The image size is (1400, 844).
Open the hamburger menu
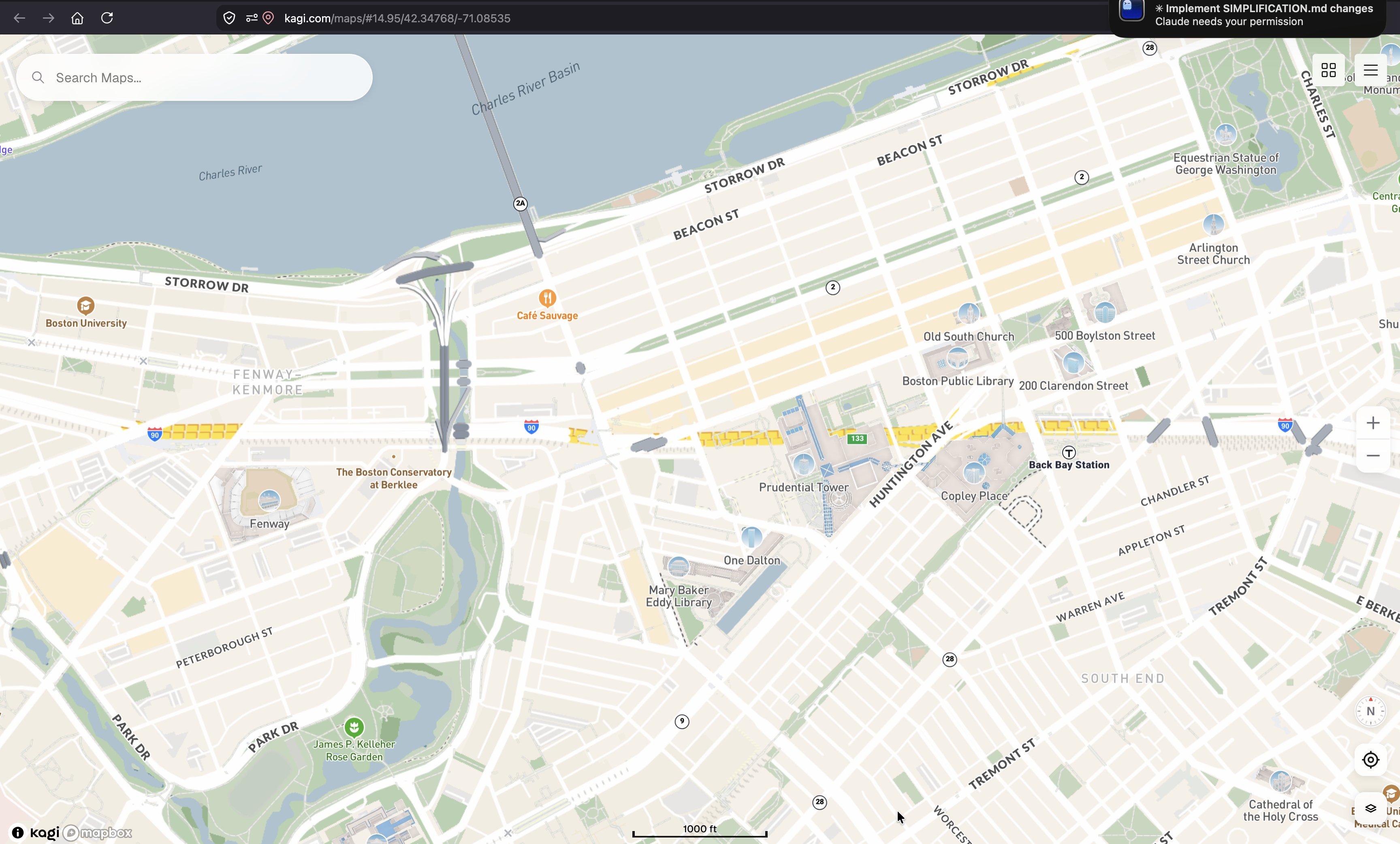pyautogui.click(x=1370, y=70)
